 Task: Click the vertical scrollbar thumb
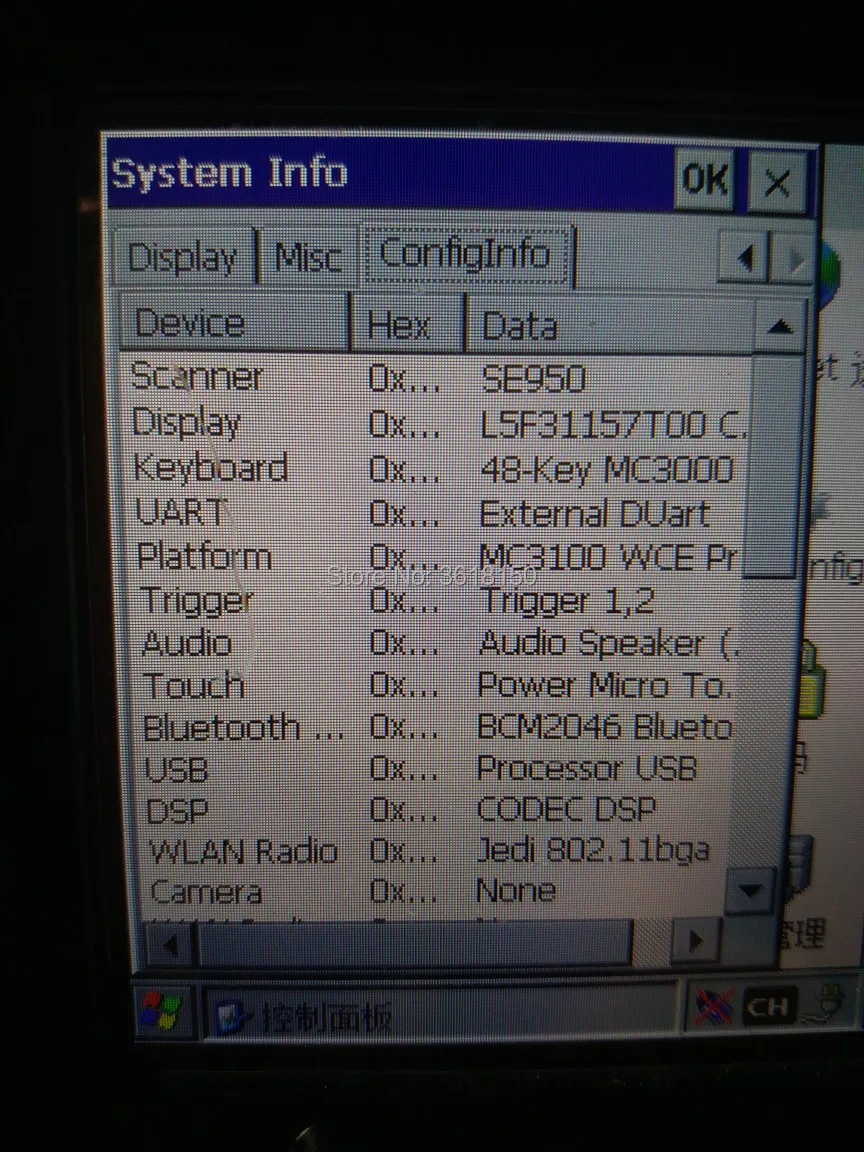click(x=771, y=466)
